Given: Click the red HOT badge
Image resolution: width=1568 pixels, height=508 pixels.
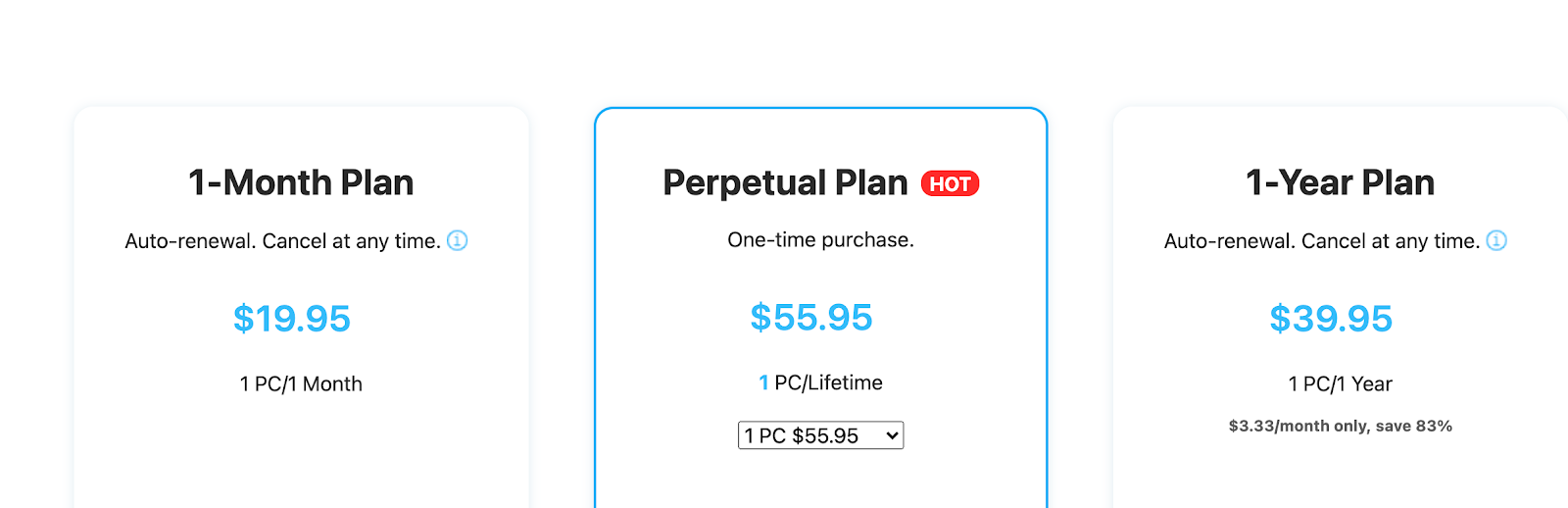Looking at the screenshot, I should point(950,183).
